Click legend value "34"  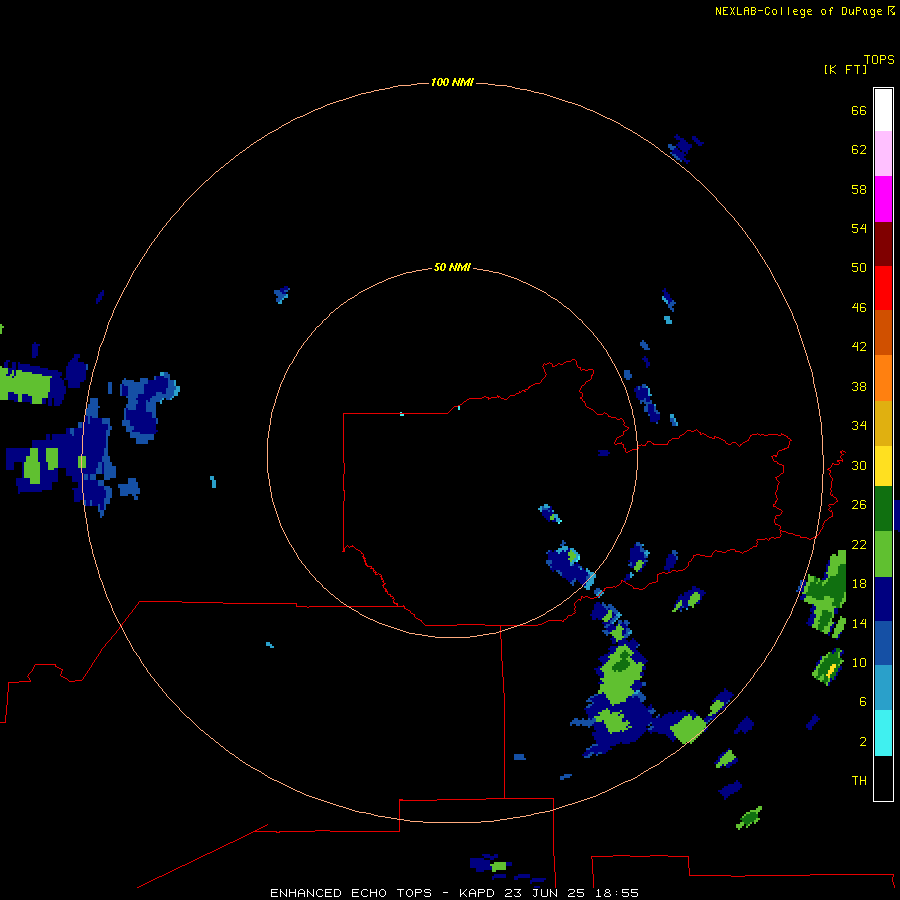859,425
